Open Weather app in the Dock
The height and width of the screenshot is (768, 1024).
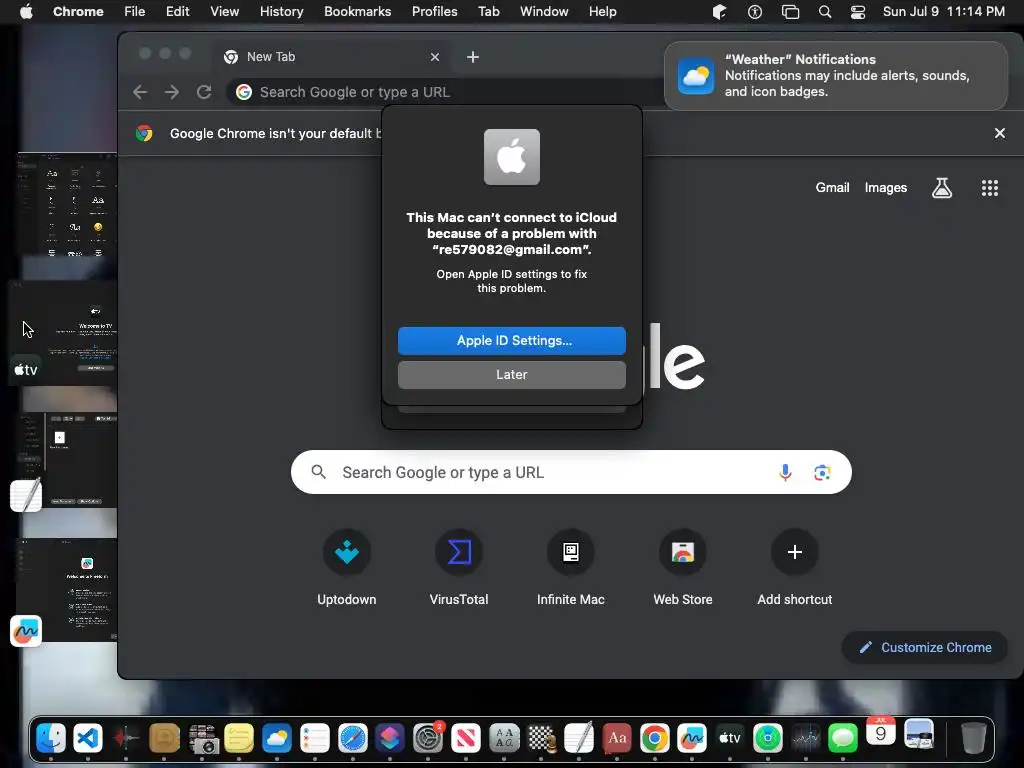pos(277,739)
